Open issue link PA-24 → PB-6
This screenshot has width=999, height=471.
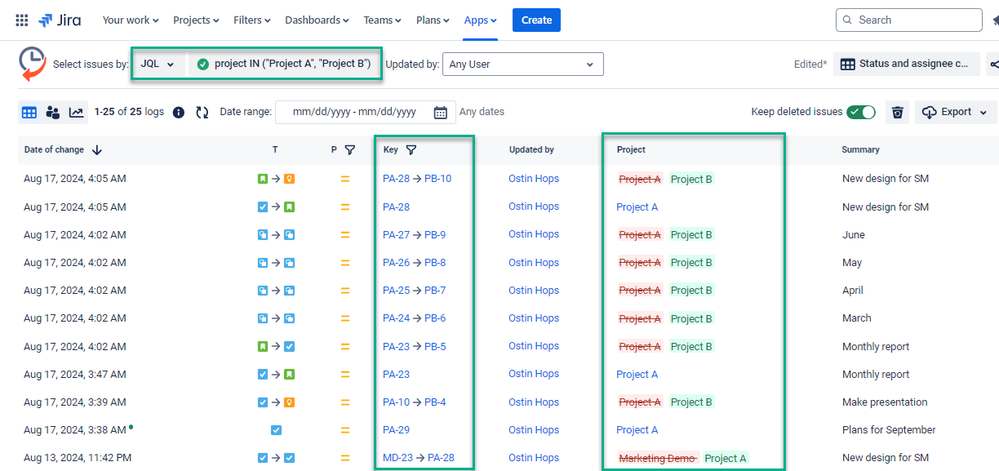[414, 318]
